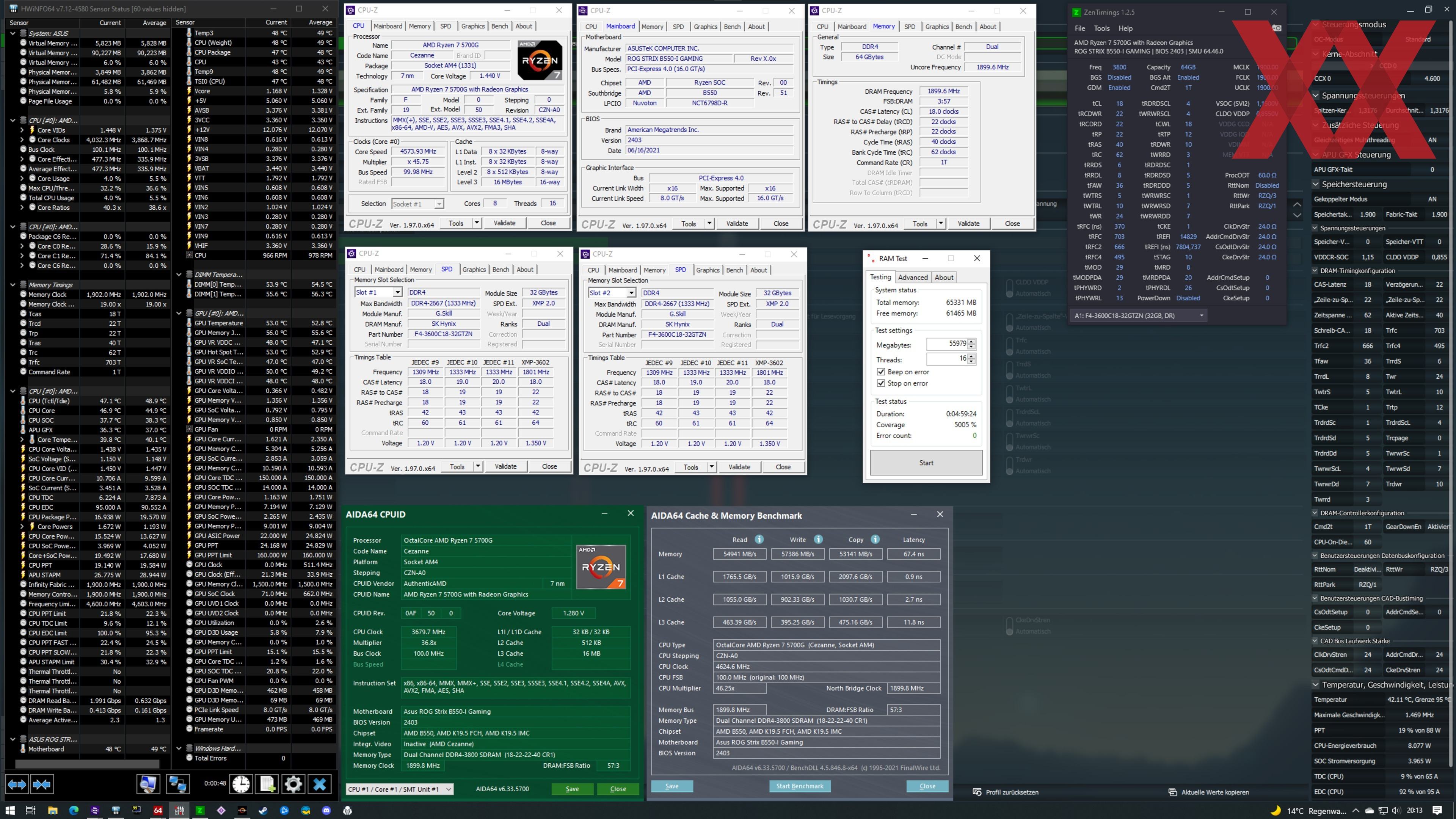Screen dimensions: 1456x819
Task: Click the RAM Test taskbar icon
Action: tap(179, 810)
